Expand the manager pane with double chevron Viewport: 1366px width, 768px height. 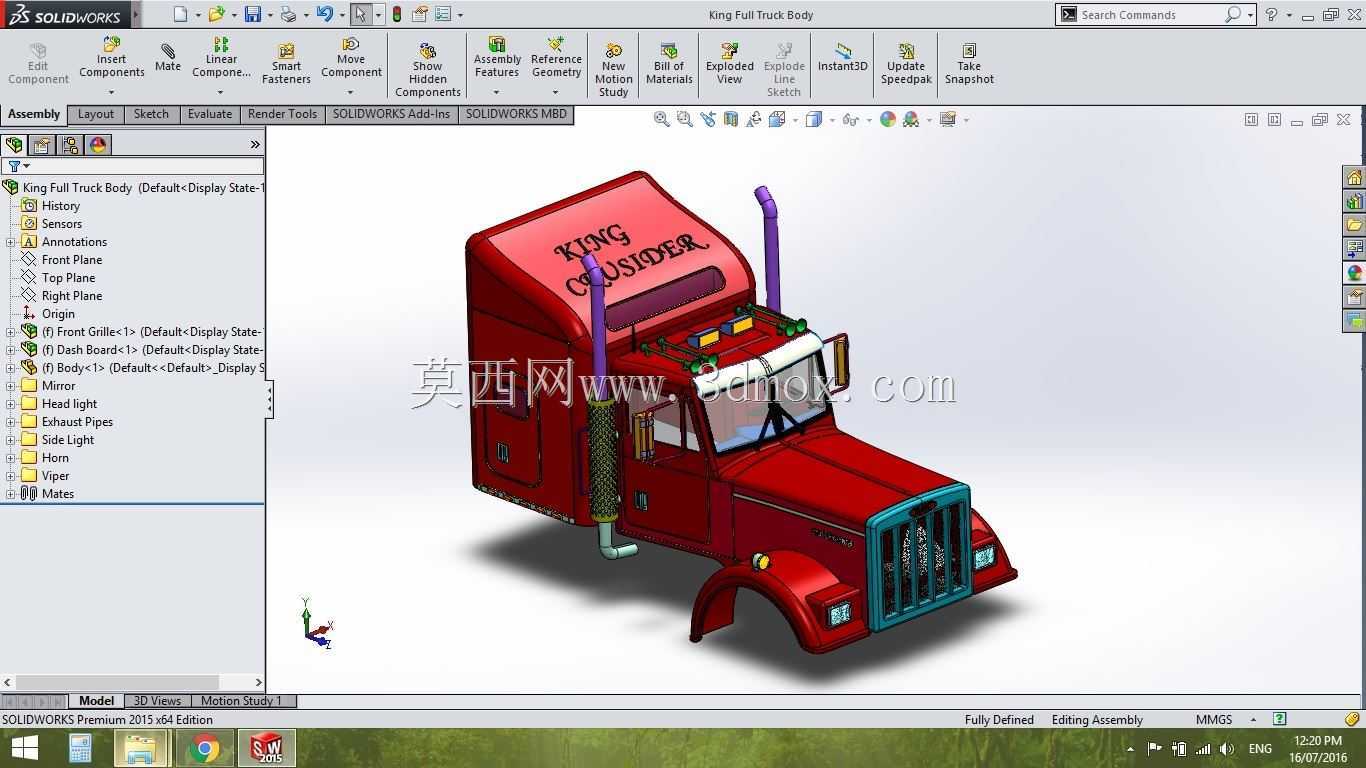pos(255,145)
